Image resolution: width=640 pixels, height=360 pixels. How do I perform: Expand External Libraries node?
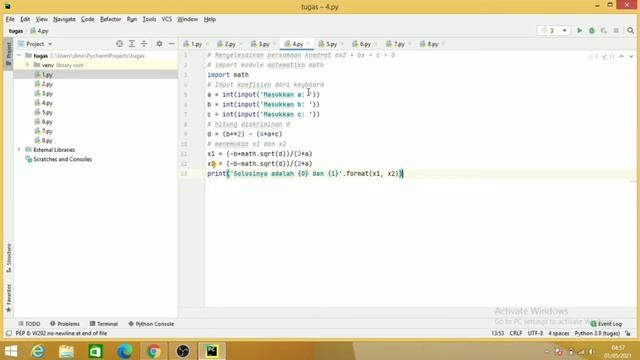point(19,150)
